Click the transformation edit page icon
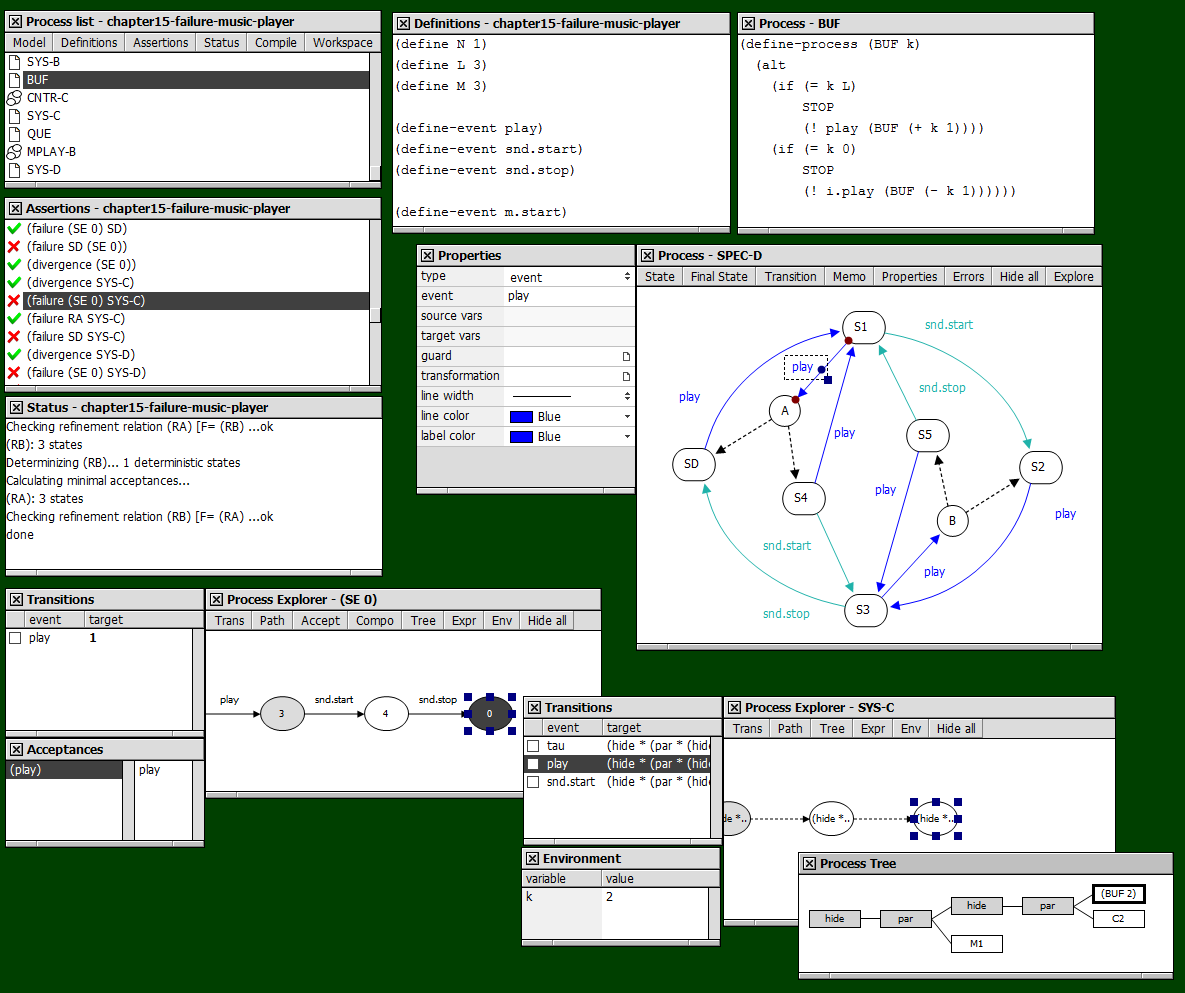This screenshot has height=993, width=1185. pyautogui.click(x=626, y=376)
